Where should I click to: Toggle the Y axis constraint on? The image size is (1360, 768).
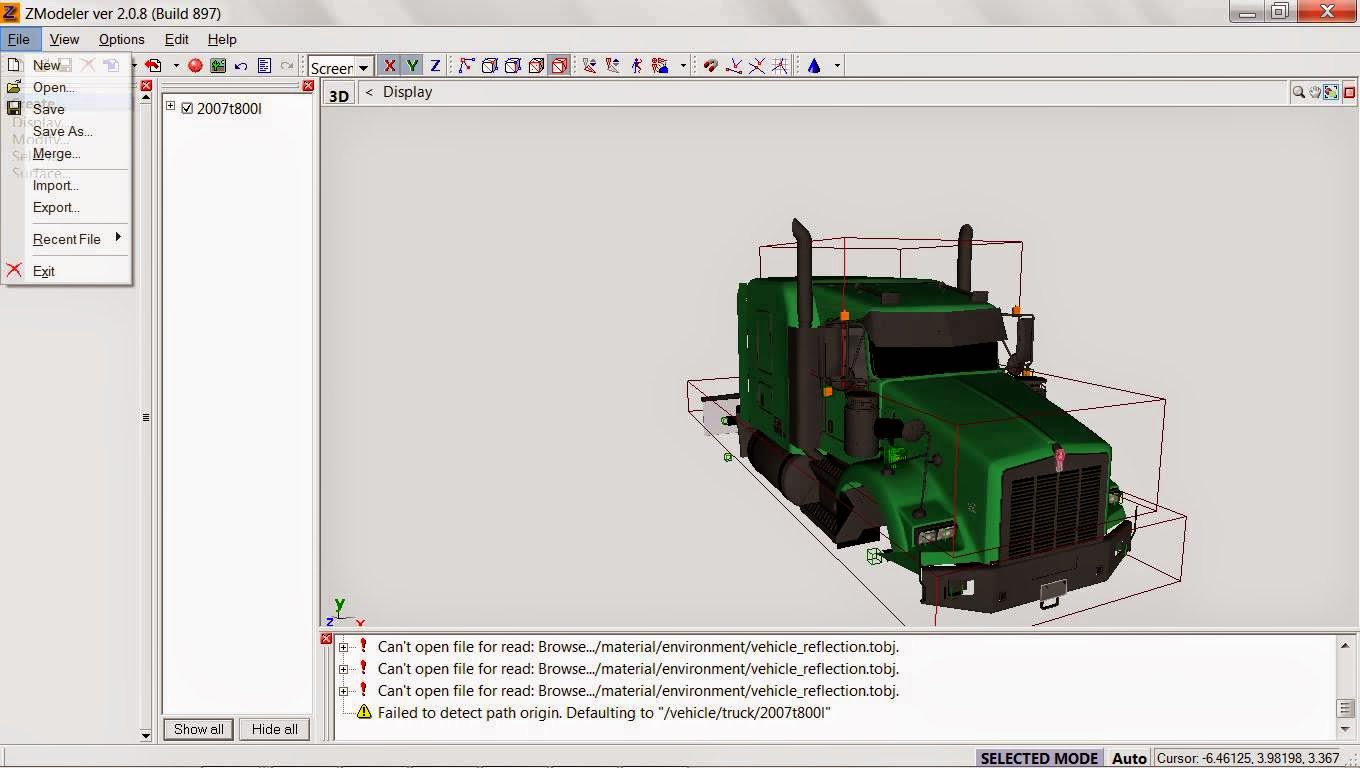(x=412, y=65)
